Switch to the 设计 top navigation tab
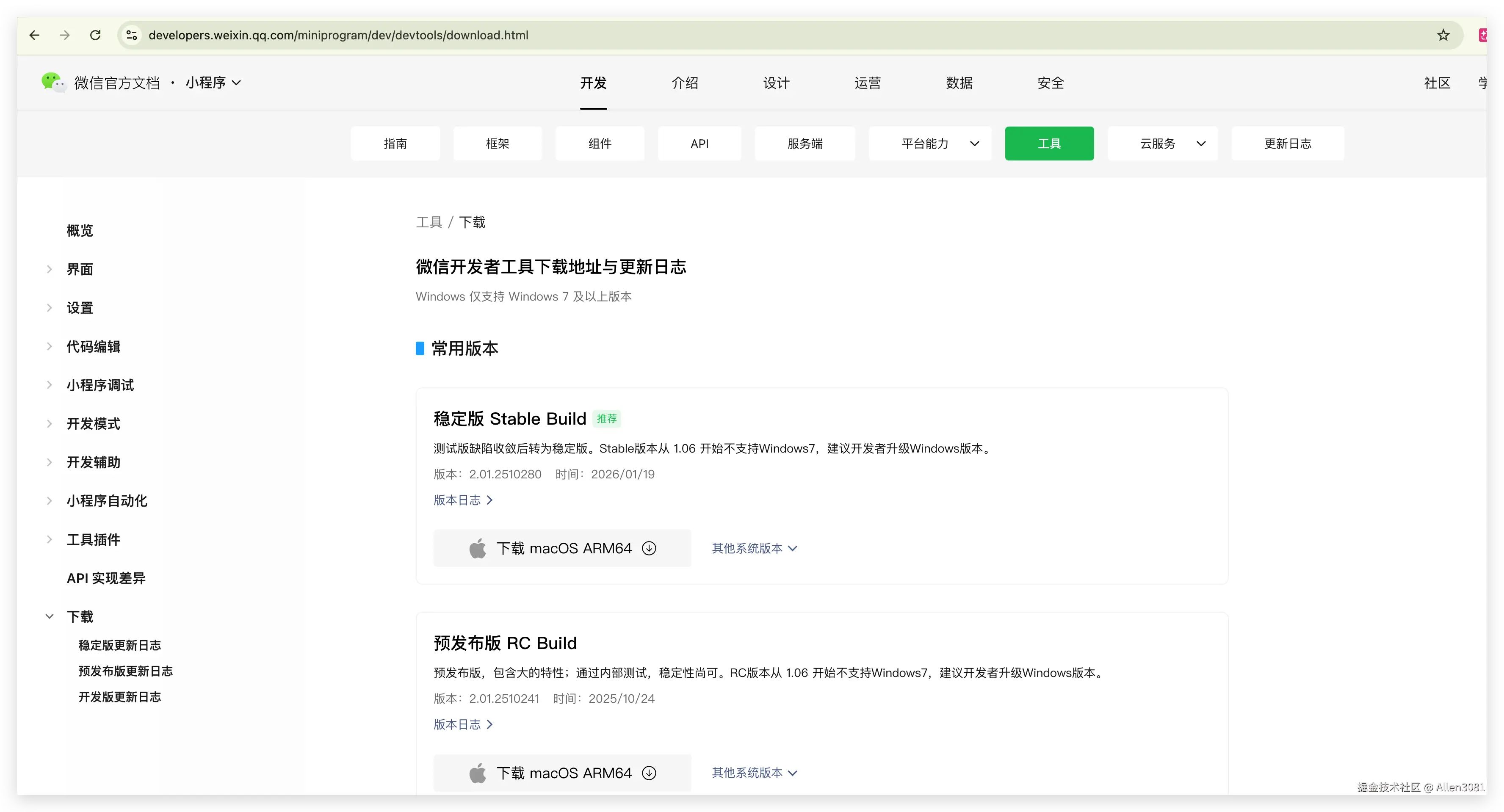Image resolution: width=1504 pixels, height=812 pixels. (x=776, y=82)
